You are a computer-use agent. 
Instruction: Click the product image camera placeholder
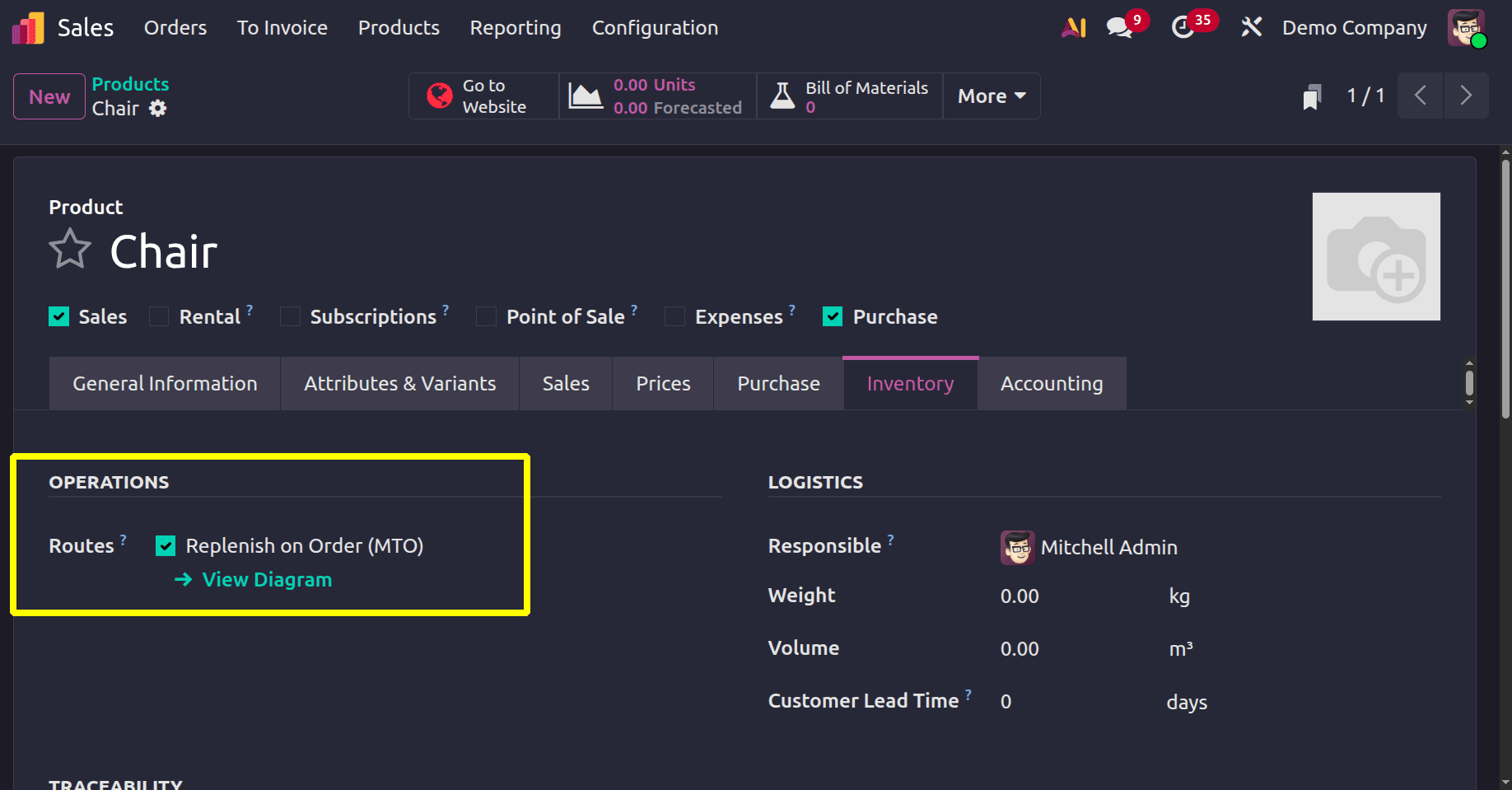[1376, 256]
